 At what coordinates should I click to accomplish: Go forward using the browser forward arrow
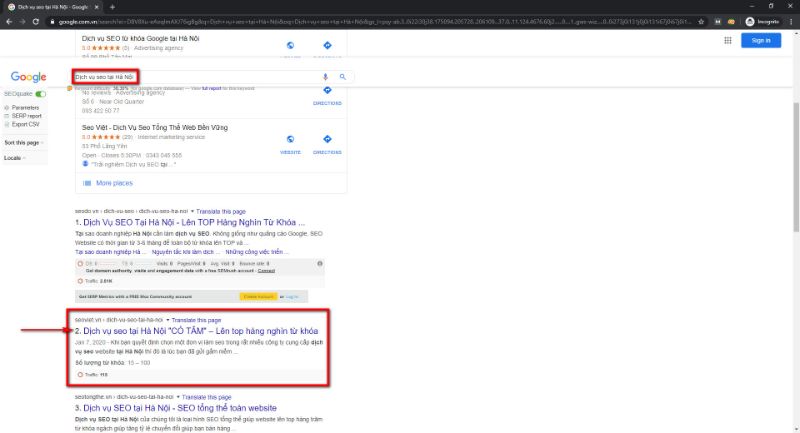coord(22,21)
